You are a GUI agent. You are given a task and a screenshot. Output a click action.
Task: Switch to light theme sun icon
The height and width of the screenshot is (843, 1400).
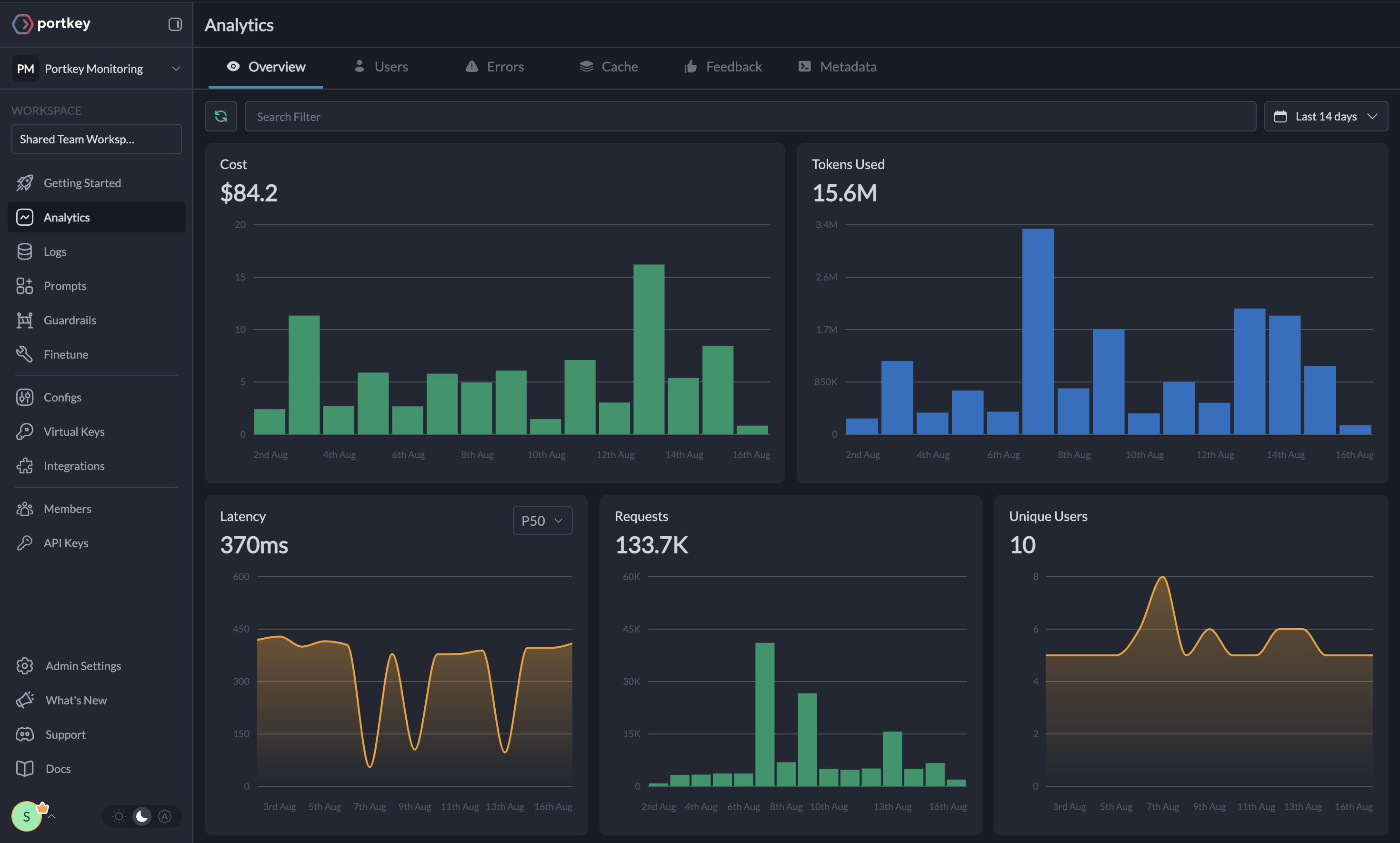pyautogui.click(x=119, y=816)
